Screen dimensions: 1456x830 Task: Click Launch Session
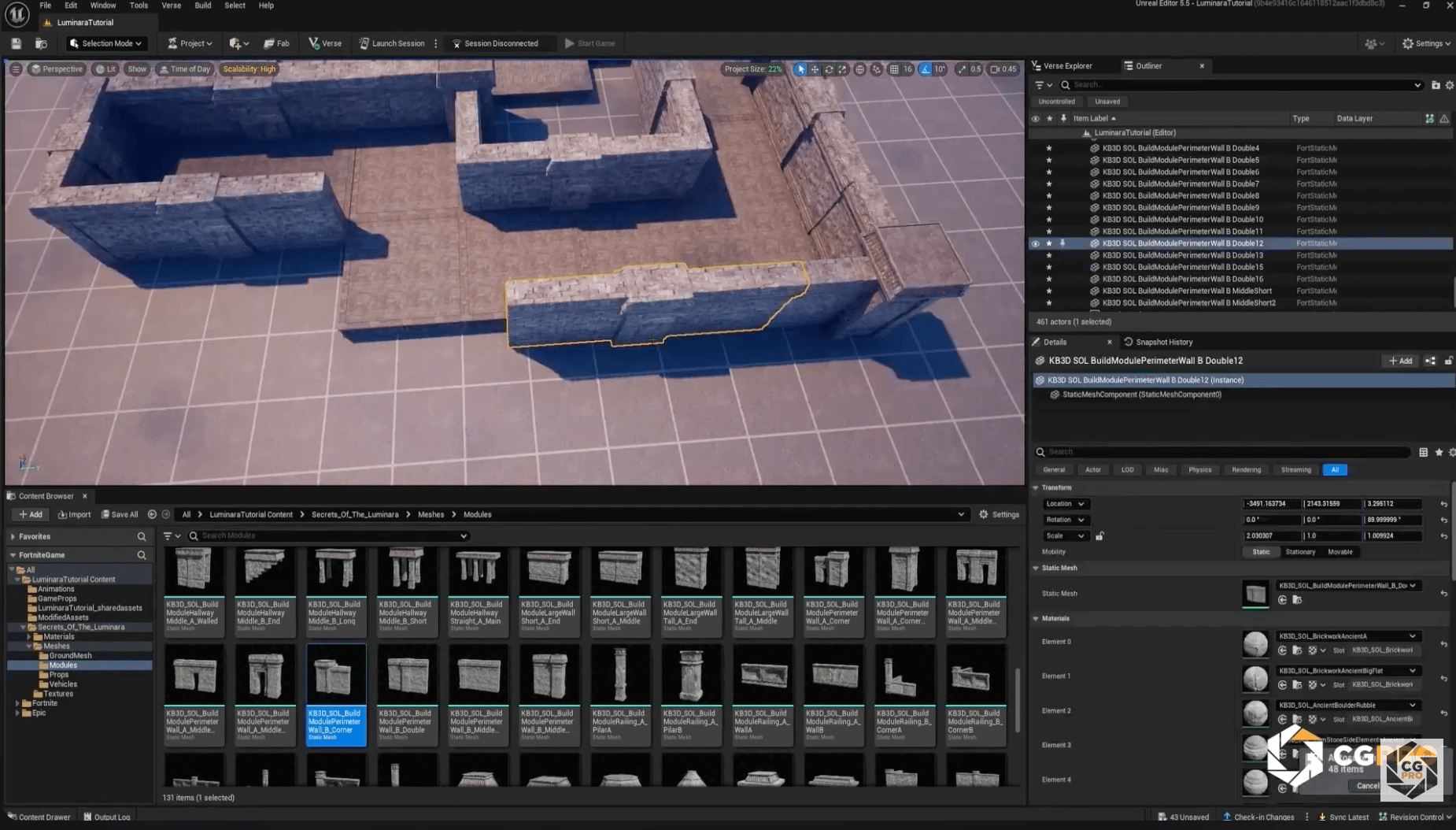(392, 43)
